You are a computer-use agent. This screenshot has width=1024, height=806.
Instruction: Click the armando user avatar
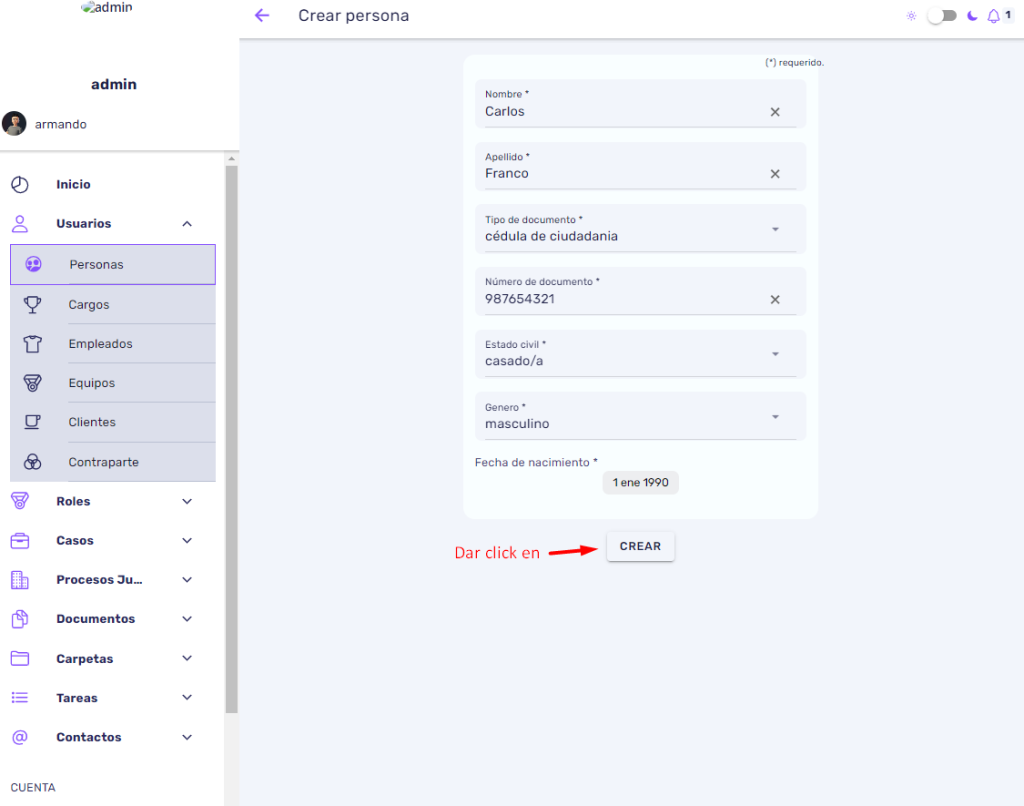pyautogui.click(x=14, y=123)
